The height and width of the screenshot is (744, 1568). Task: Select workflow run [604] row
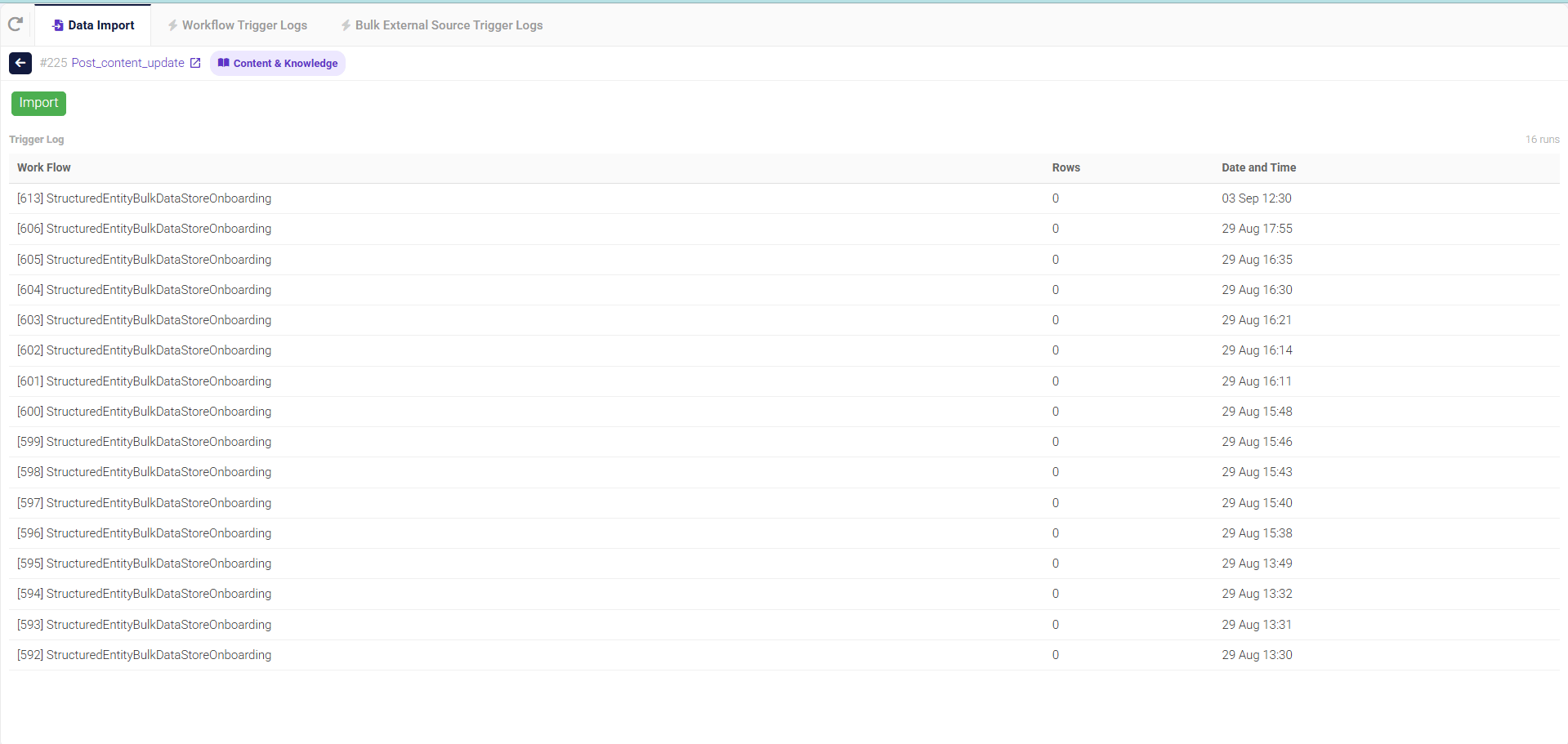pyautogui.click(x=784, y=290)
